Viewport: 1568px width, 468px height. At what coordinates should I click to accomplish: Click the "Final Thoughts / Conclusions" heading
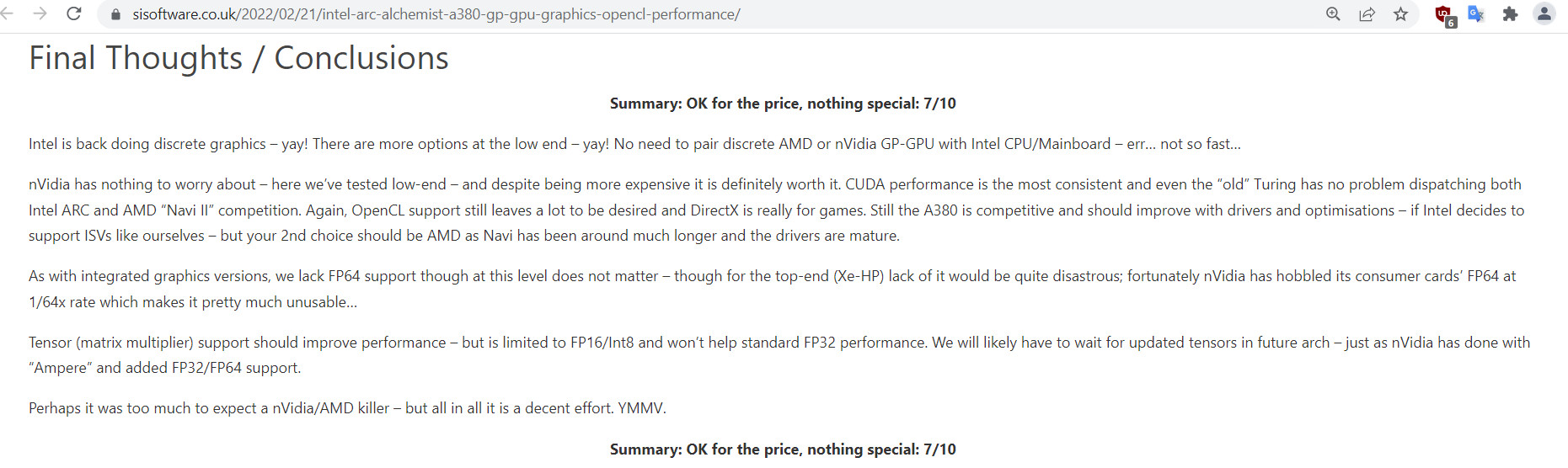tap(238, 58)
